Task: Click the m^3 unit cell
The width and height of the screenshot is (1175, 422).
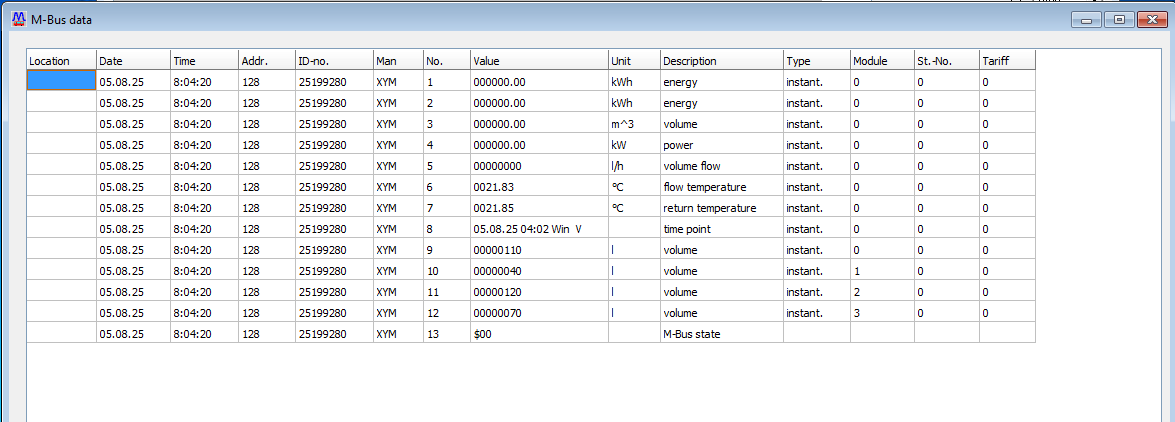Action: click(625, 124)
